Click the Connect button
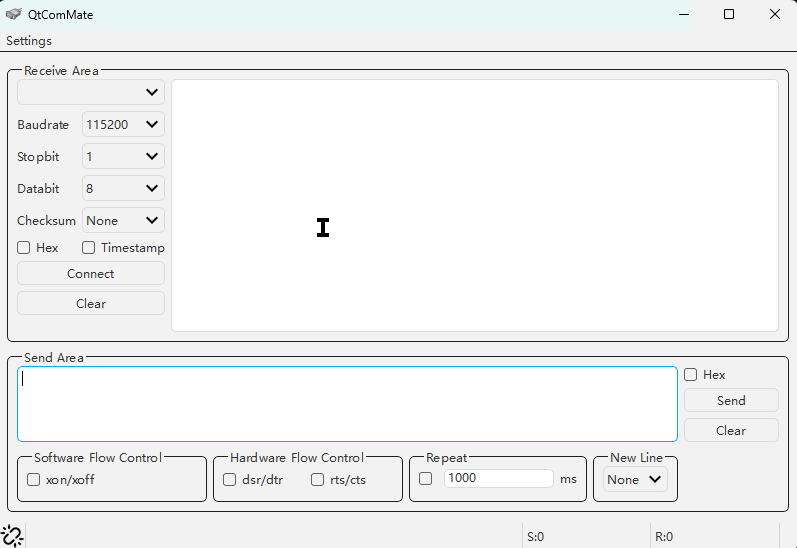 pos(91,273)
